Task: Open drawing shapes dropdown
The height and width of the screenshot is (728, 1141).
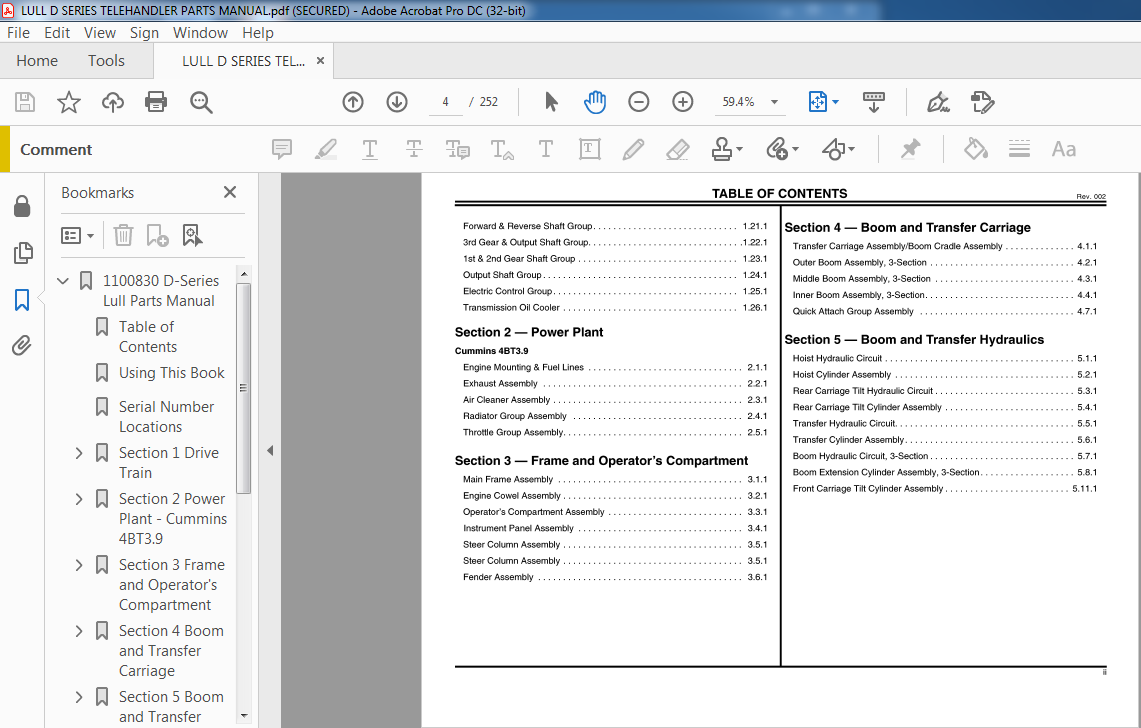Action: 838,149
